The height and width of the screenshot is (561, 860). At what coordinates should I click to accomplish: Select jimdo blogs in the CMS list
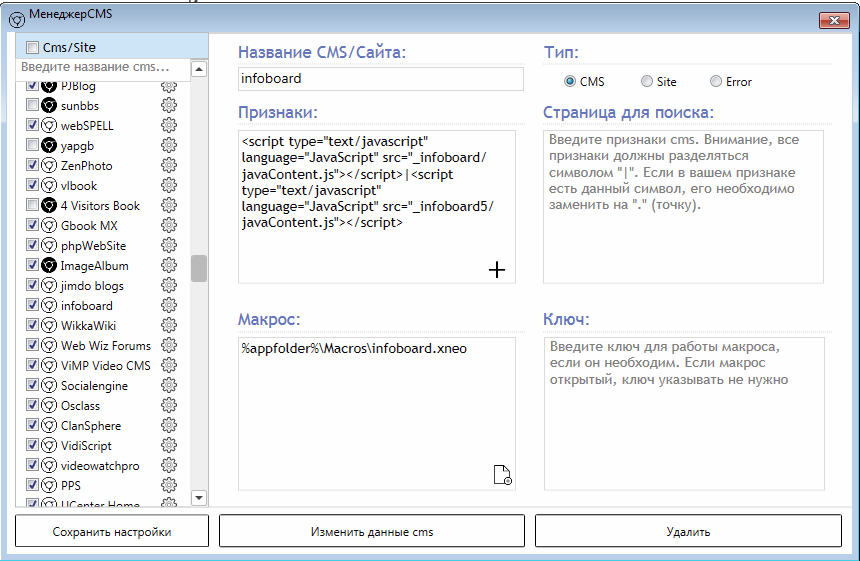click(92, 286)
